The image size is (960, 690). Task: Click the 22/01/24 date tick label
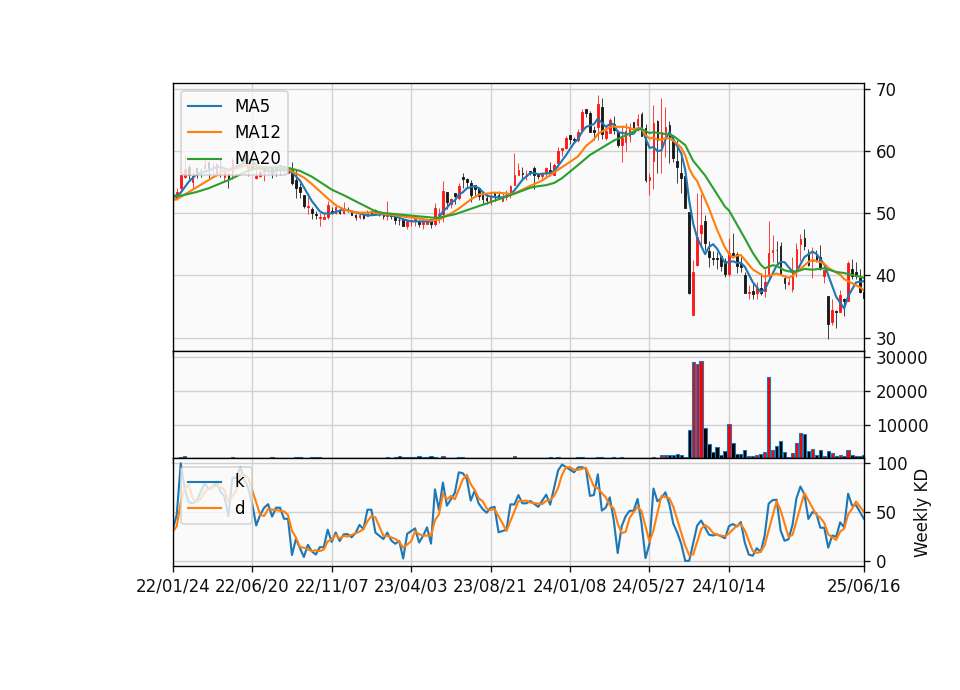173,586
